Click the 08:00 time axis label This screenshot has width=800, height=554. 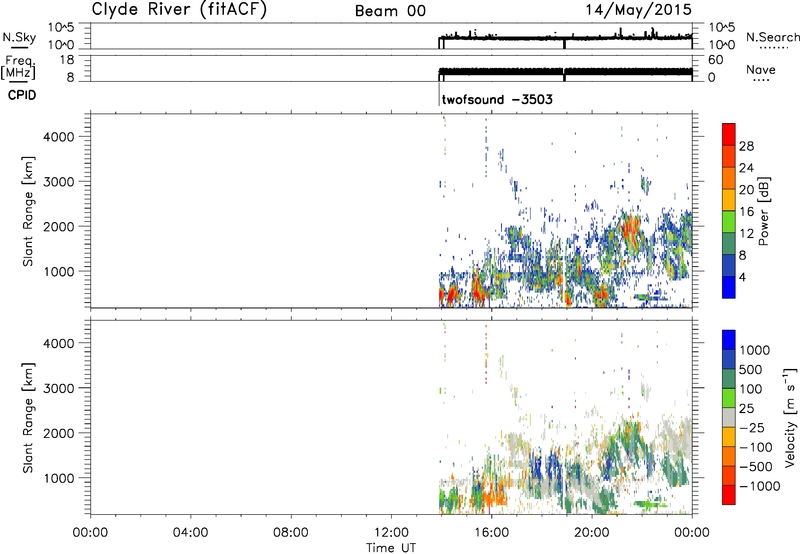coord(290,533)
